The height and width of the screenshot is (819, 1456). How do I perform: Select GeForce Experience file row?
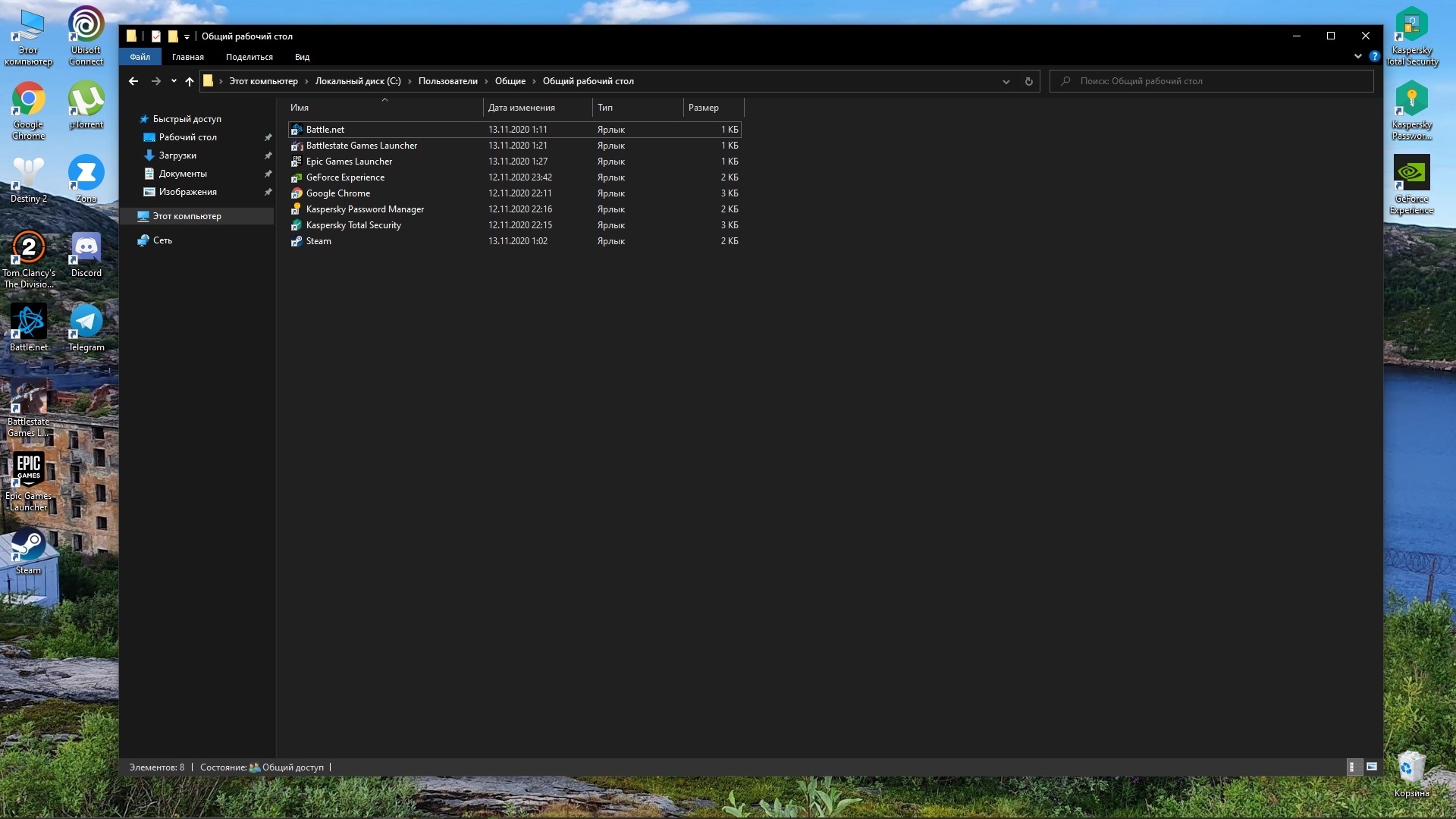click(515, 177)
